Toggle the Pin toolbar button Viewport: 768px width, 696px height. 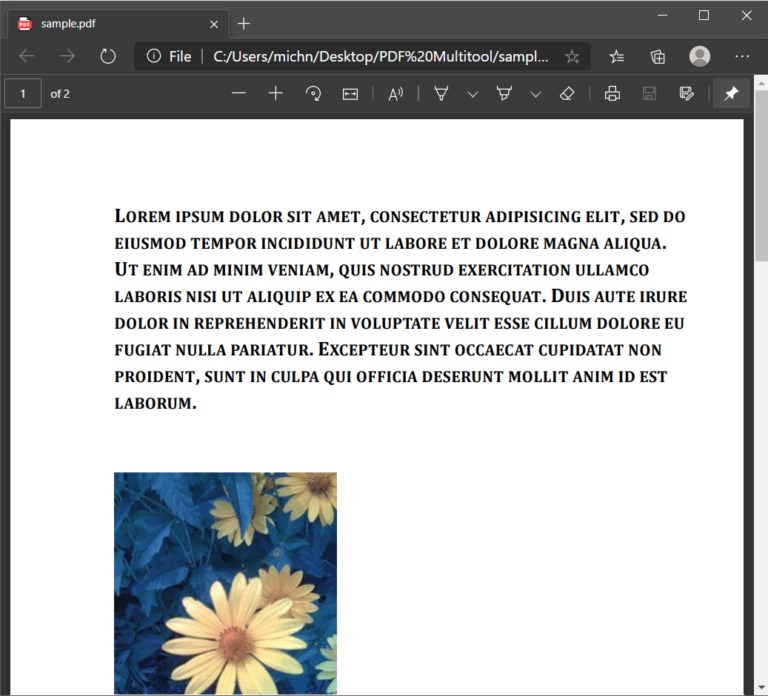[x=731, y=93]
